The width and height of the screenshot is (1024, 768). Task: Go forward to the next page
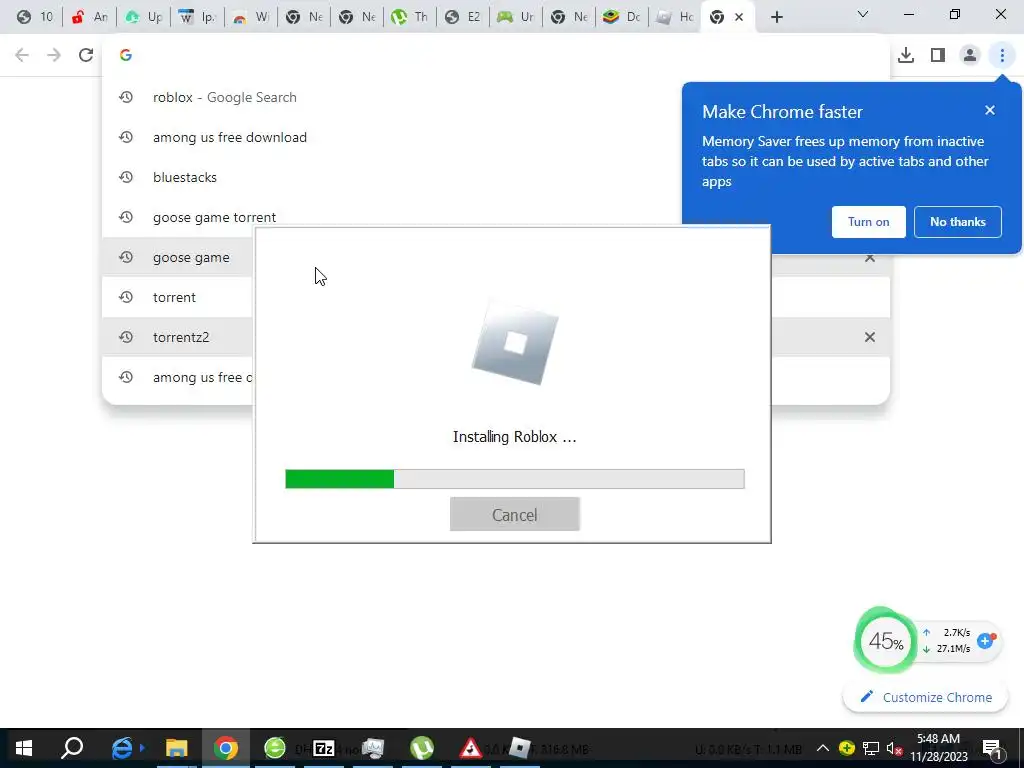(54, 55)
